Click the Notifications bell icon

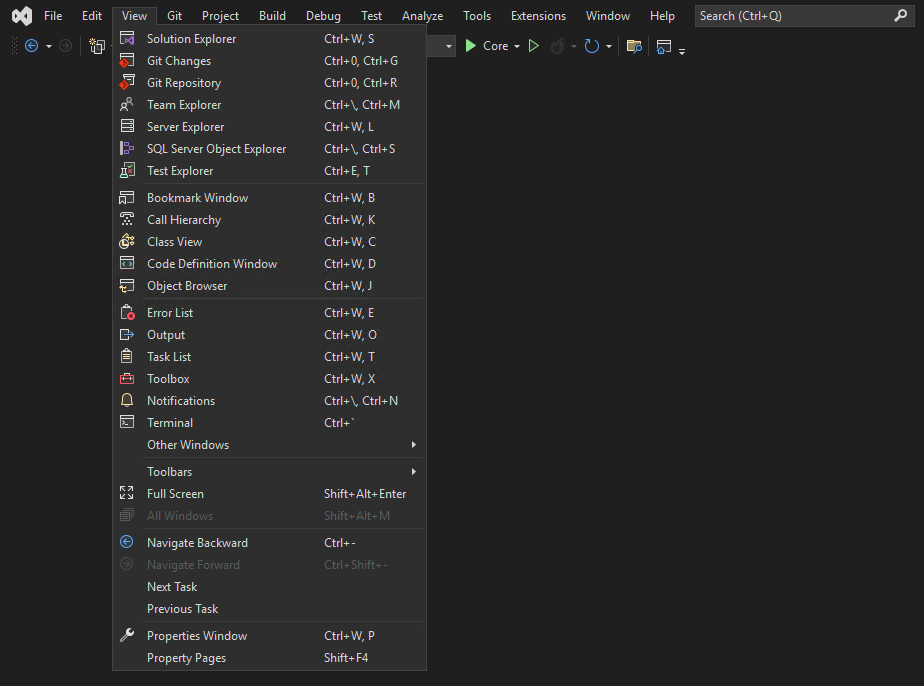(x=127, y=400)
